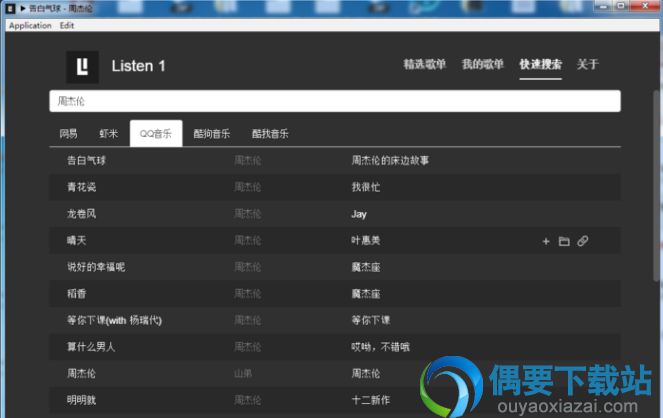Click the app icon in the title bar
663x418 pixels.
click(x=11, y=8)
